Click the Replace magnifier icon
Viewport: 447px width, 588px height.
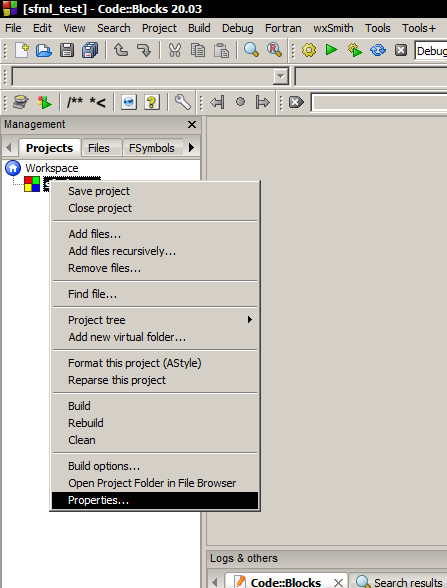click(x=274, y=50)
